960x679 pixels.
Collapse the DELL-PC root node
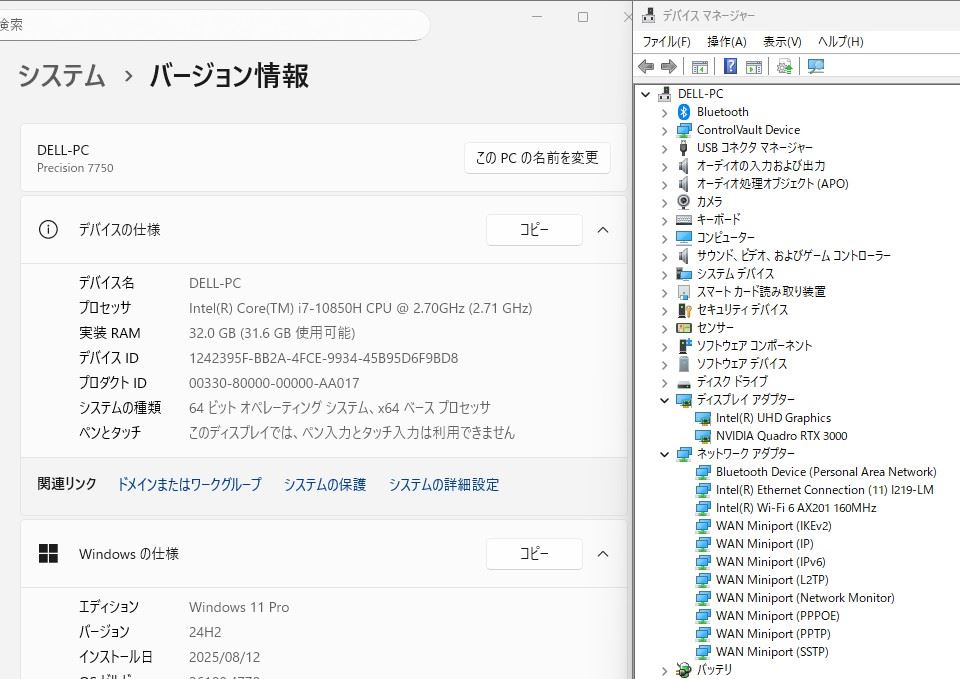[x=645, y=94]
